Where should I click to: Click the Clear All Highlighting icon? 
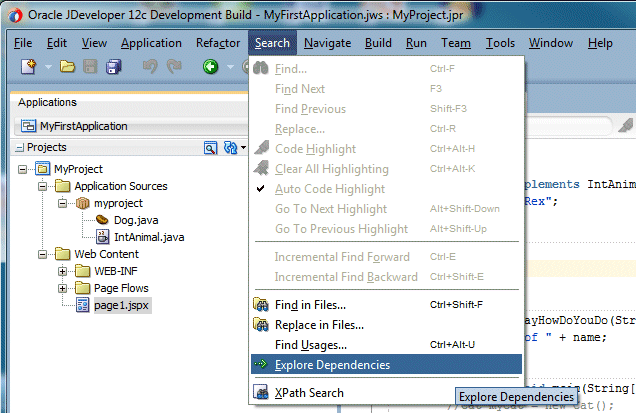262,168
